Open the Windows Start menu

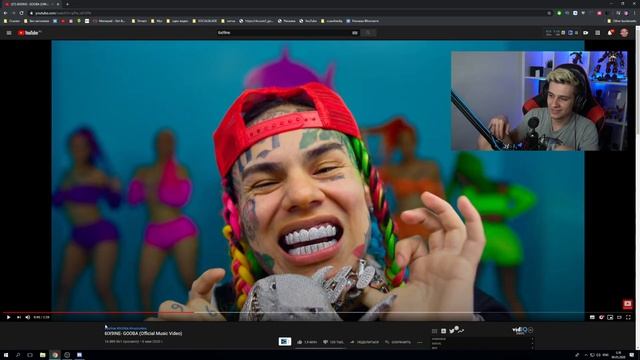(x=6, y=355)
